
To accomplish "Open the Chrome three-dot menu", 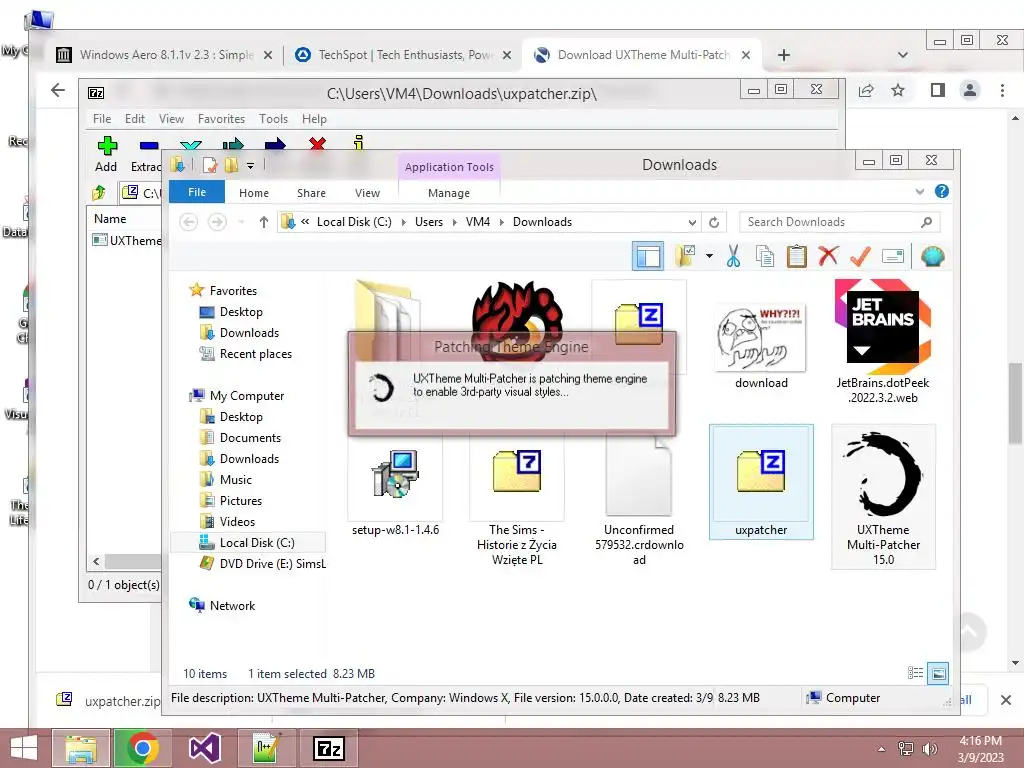I will click(1002, 90).
